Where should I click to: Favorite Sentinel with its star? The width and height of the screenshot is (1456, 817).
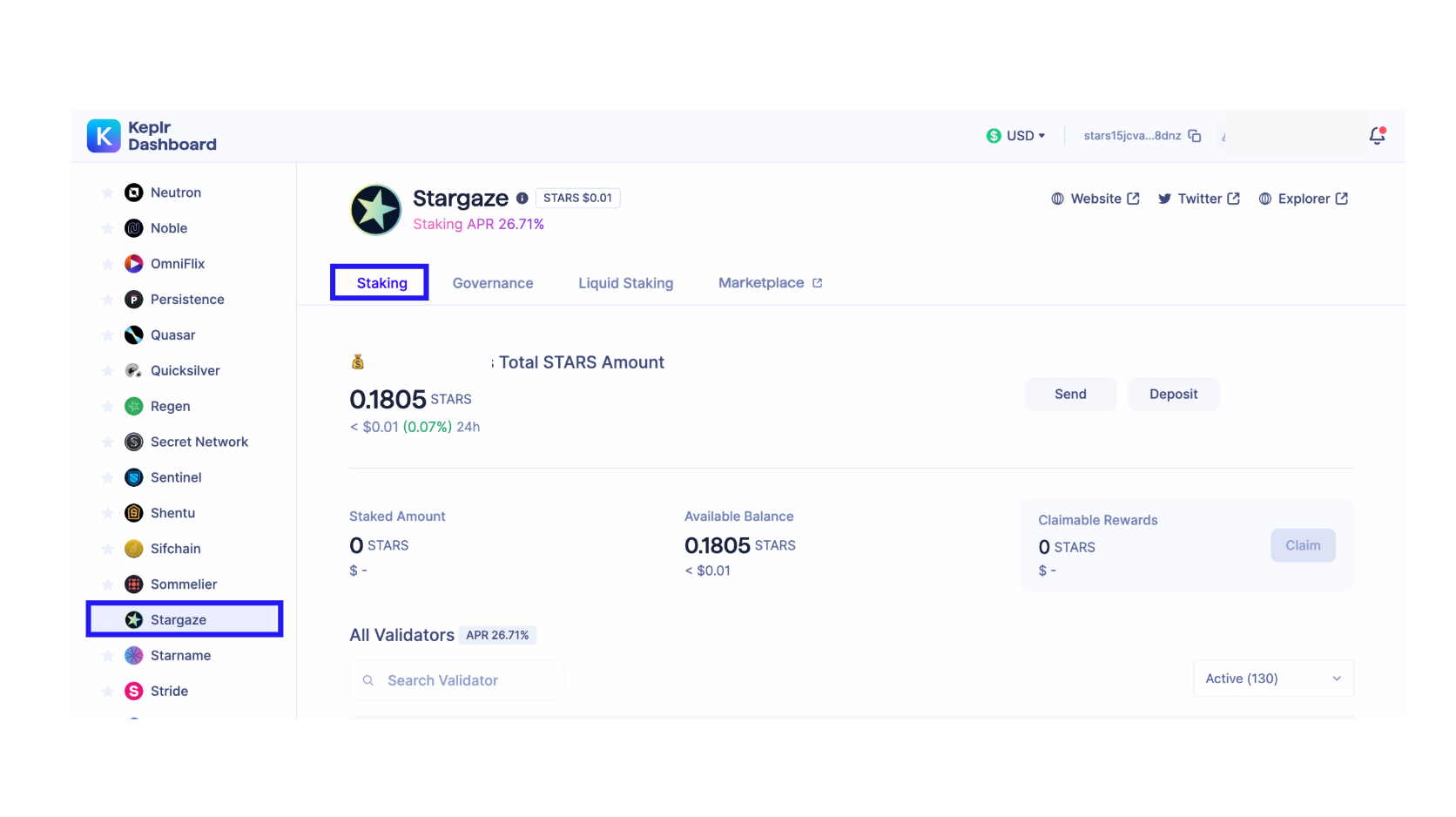[107, 478]
